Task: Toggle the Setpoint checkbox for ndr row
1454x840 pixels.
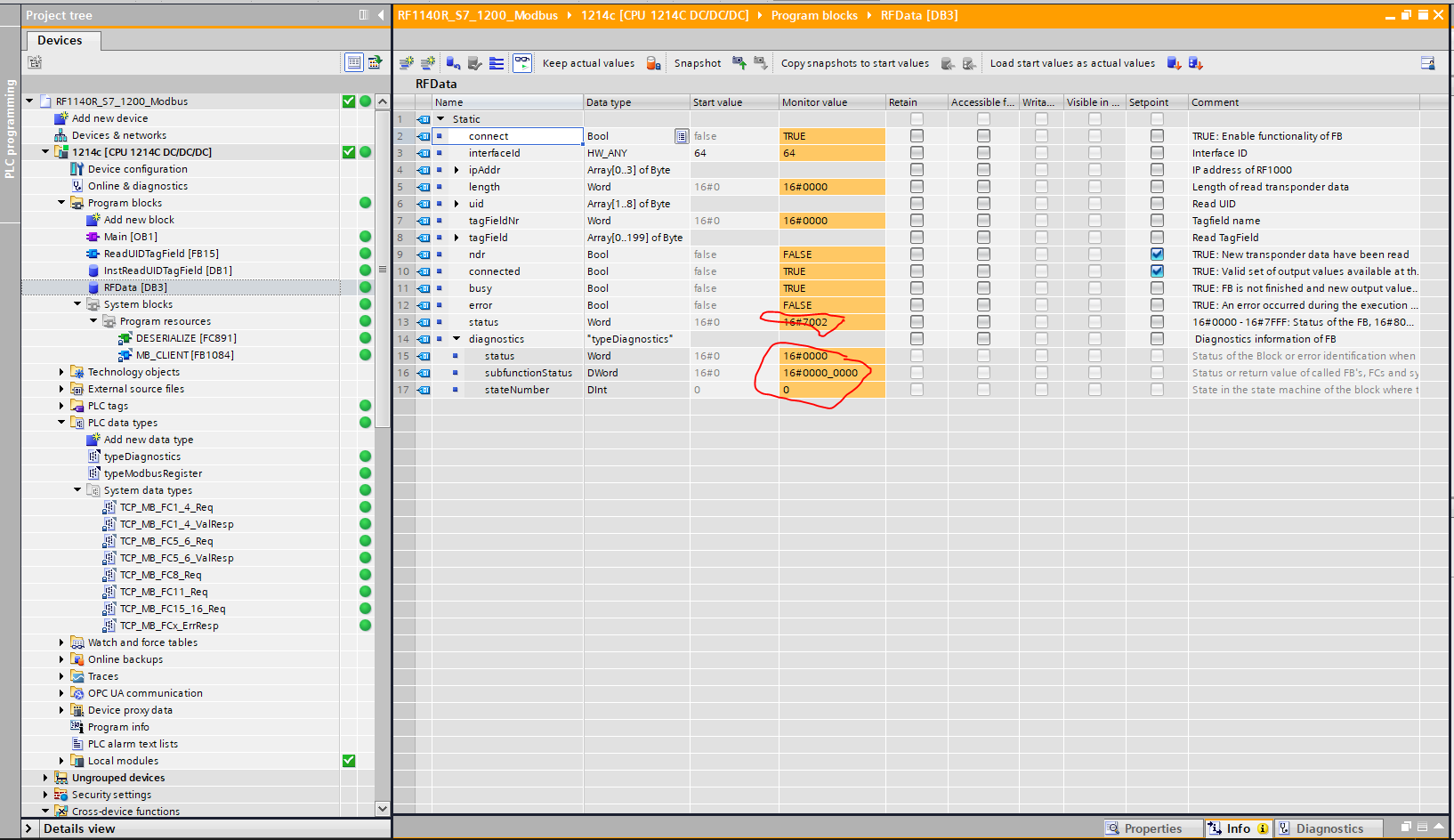Action: point(1157,254)
